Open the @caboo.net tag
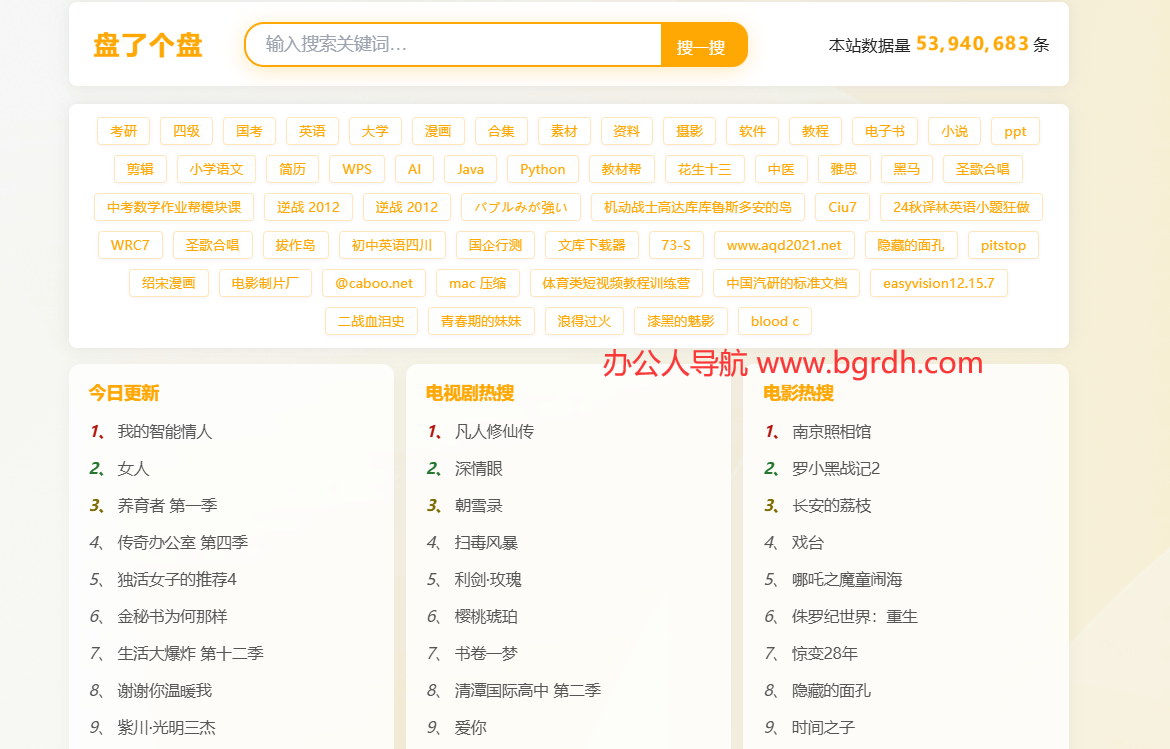Image resolution: width=1170 pixels, height=749 pixels. coord(374,283)
